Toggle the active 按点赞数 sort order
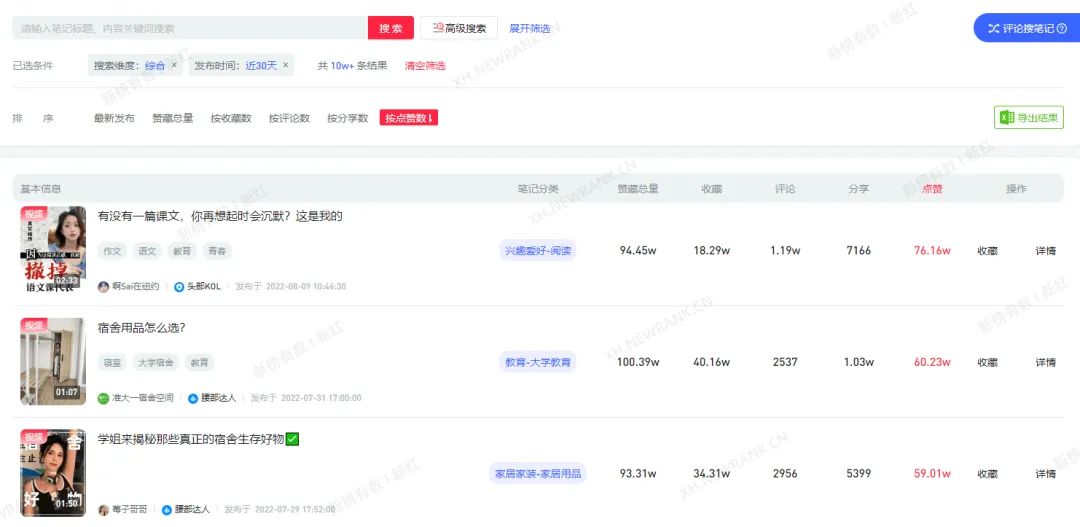Viewport: 1080px width, 527px height. point(409,118)
